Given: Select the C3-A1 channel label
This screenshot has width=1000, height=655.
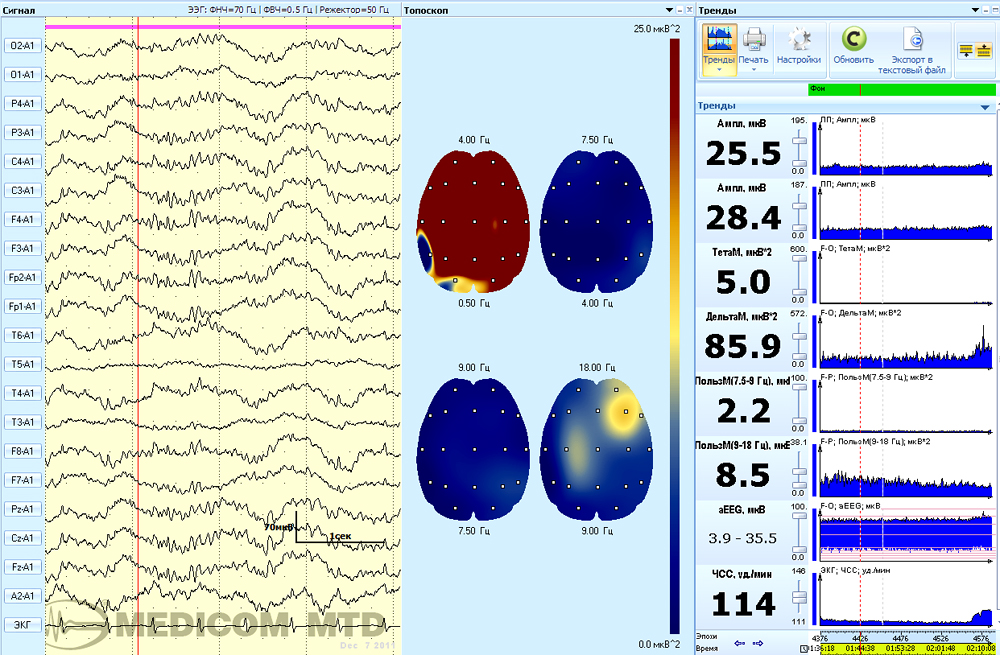Looking at the screenshot, I should point(22,190).
